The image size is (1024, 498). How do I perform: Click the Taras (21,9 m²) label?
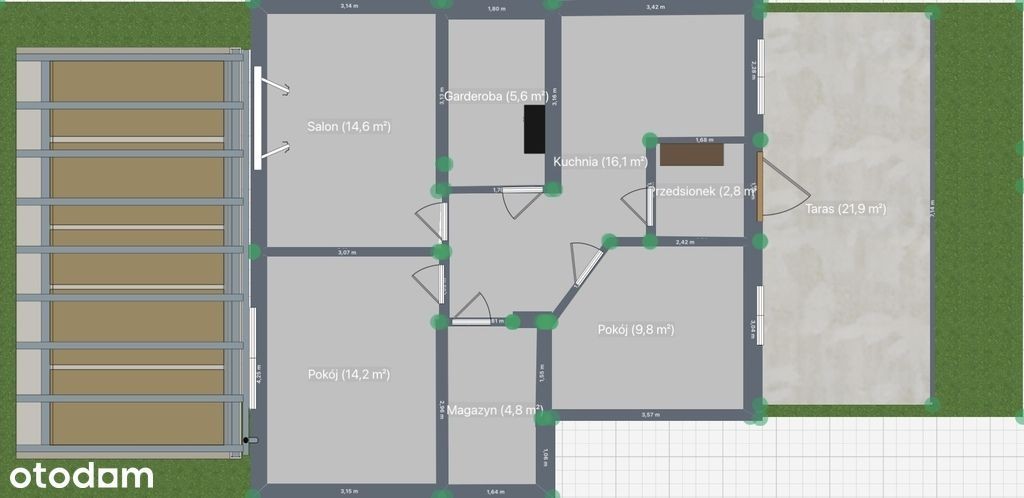(x=845, y=209)
